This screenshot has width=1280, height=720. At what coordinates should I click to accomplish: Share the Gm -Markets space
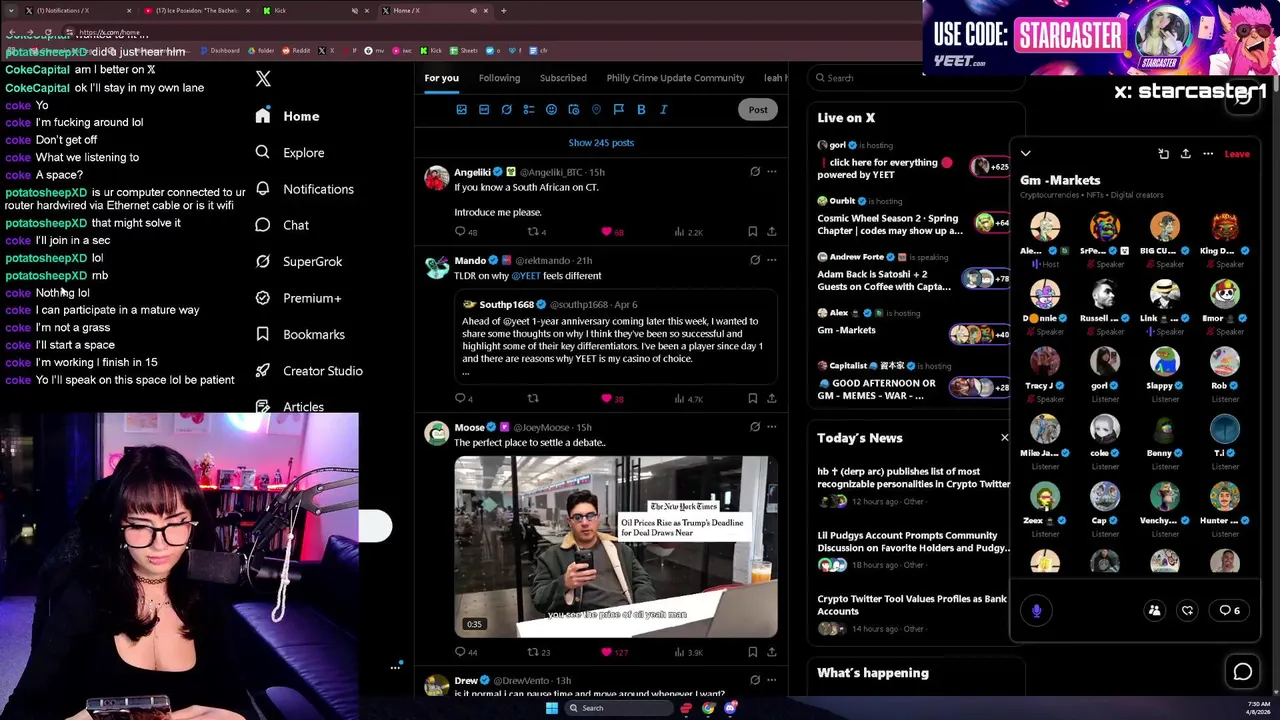[1186, 154]
